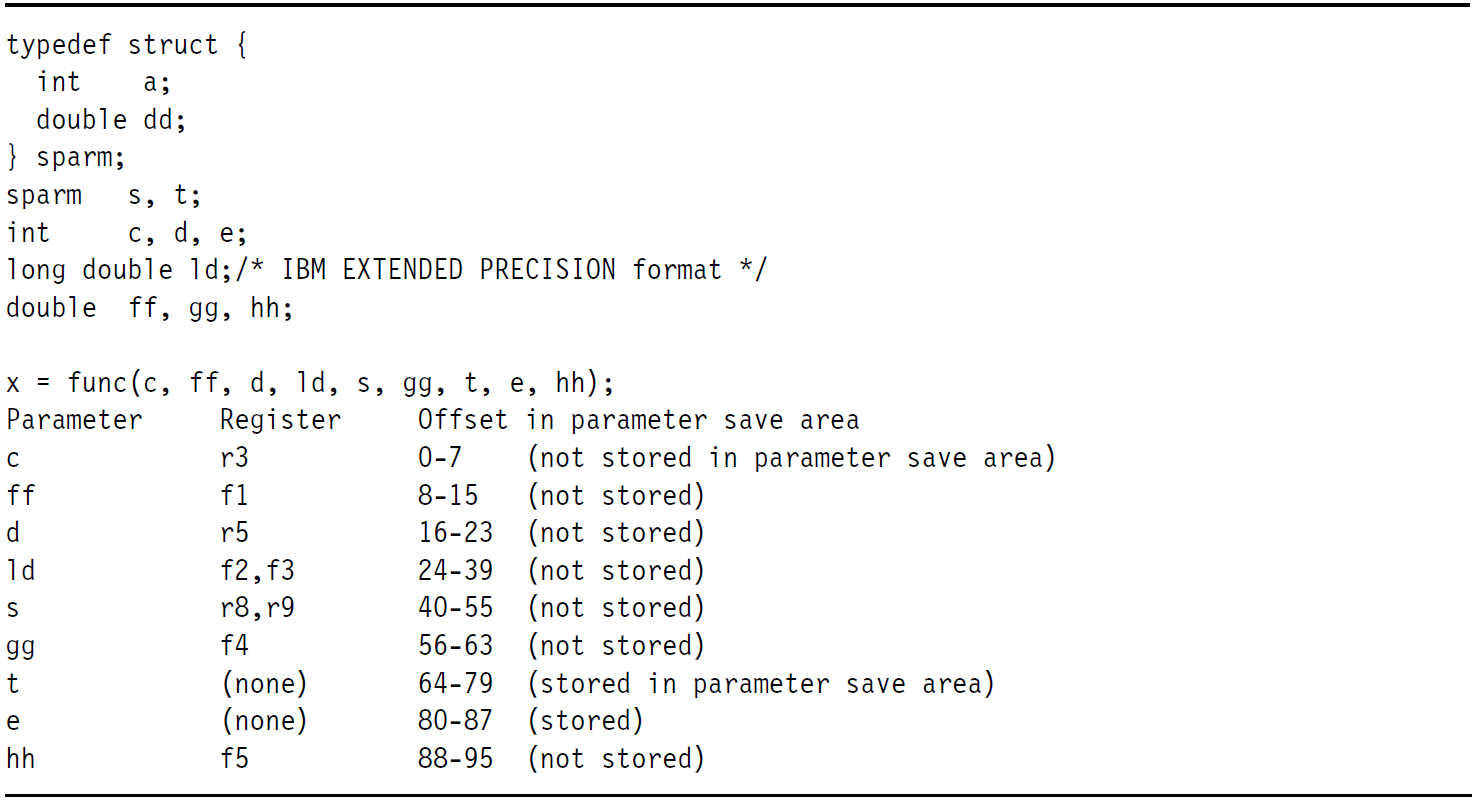Click the "r8,r9" register entry
This screenshot has width=1480, height=802.
click(x=257, y=608)
